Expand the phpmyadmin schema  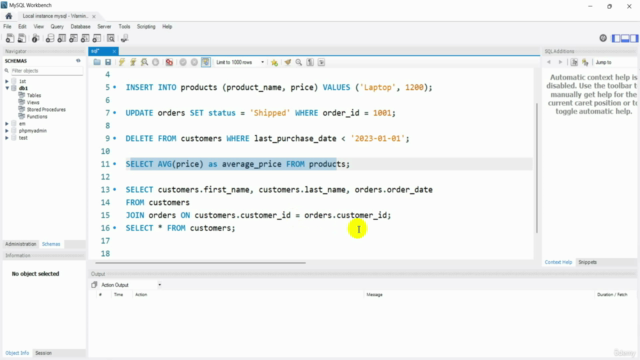point(7,131)
